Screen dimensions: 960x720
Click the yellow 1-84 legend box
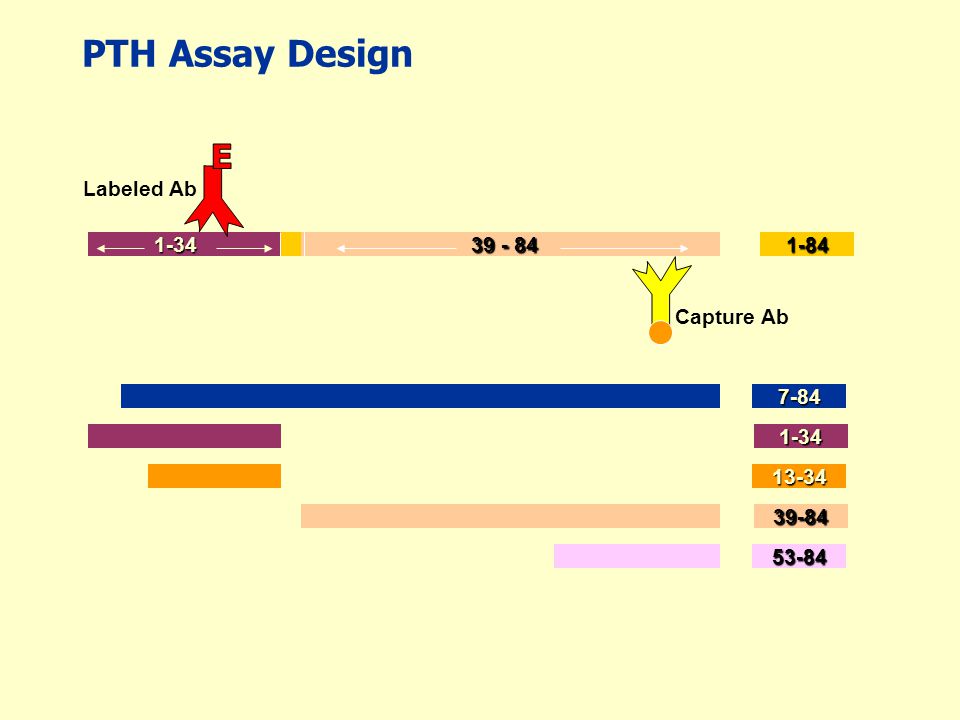click(x=806, y=244)
